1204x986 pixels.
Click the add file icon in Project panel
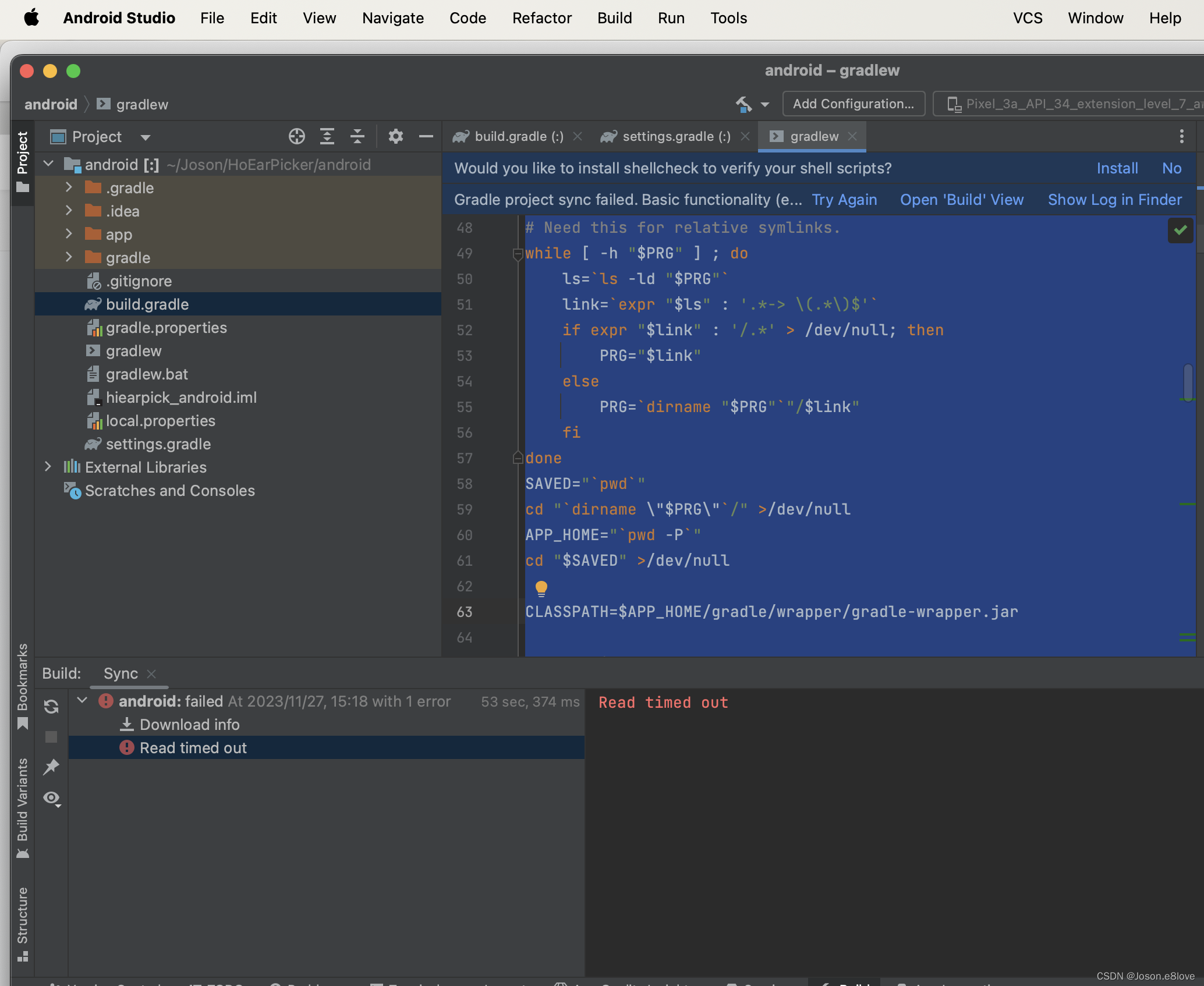coord(296,137)
